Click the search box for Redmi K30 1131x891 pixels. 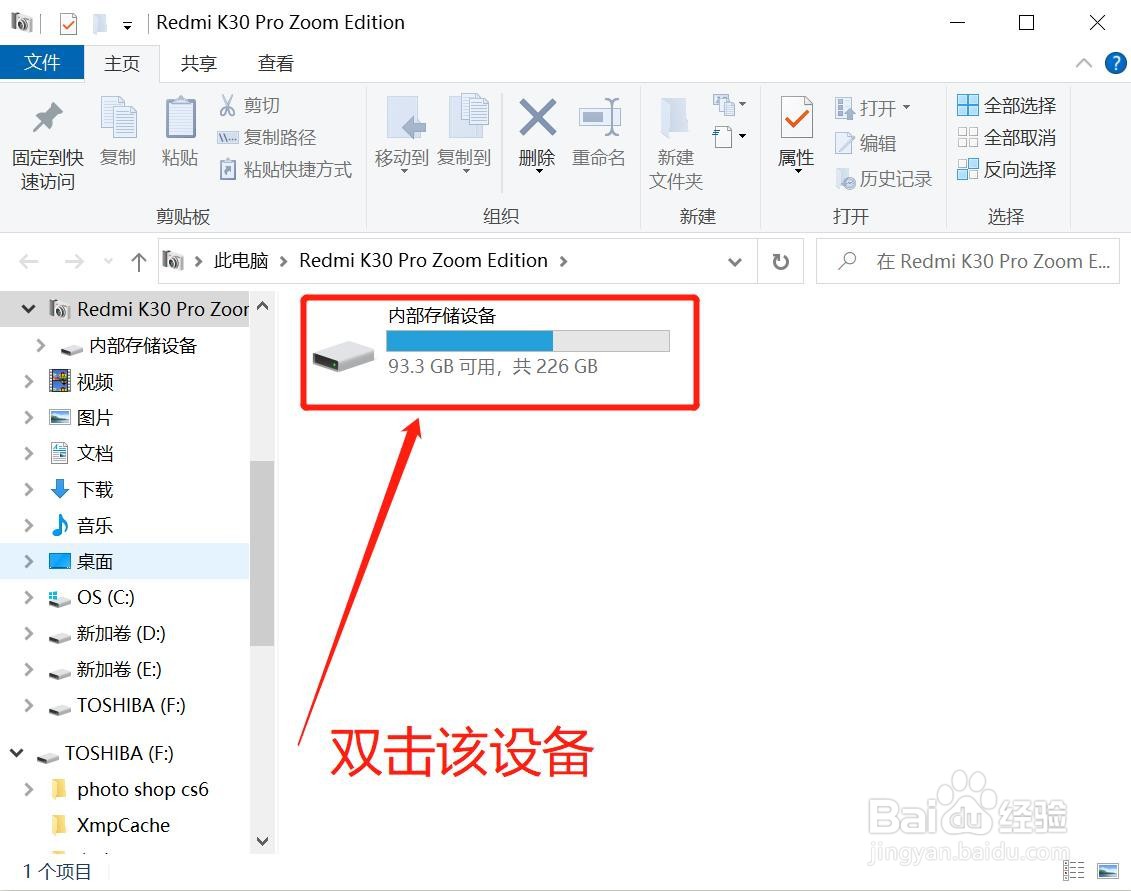968,261
